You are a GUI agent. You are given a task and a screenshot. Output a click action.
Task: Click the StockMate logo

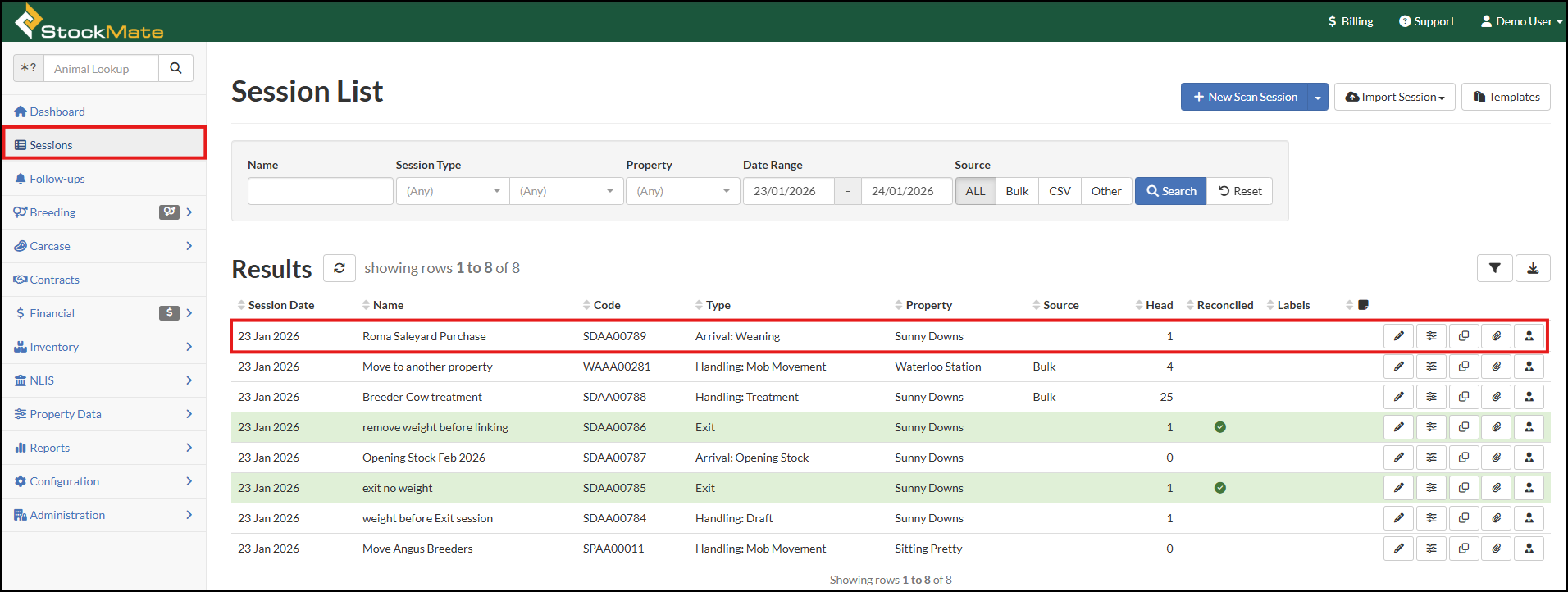click(x=89, y=21)
